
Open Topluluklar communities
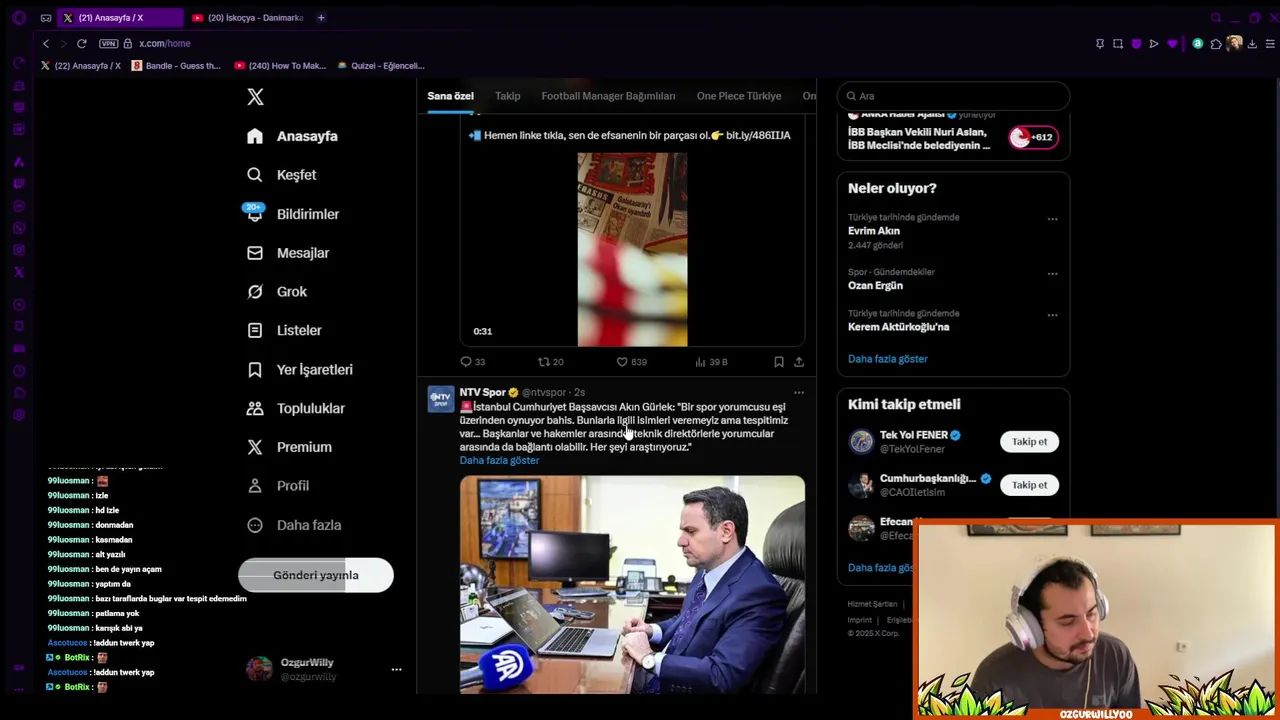[296, 408]
